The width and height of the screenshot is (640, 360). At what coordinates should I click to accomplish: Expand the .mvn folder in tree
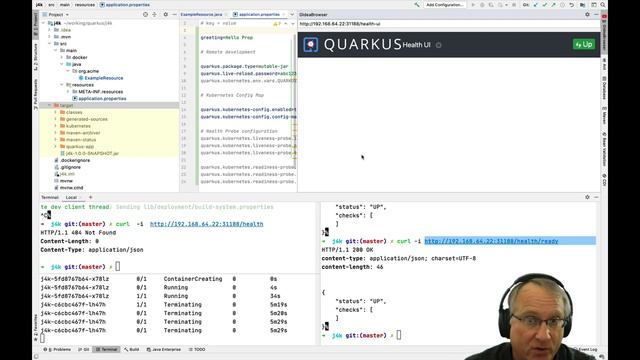pos(50,37)
